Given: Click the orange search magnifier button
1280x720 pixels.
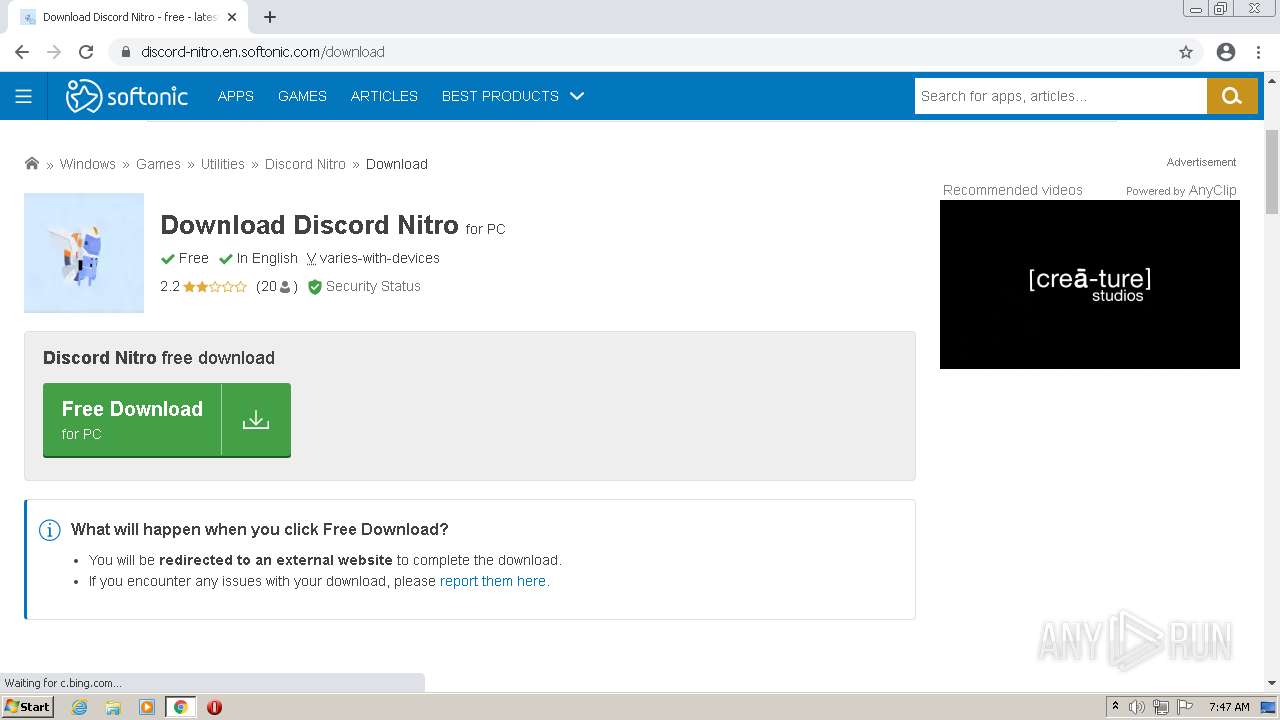Looking at the screenshot, I should pos(1232,96).
